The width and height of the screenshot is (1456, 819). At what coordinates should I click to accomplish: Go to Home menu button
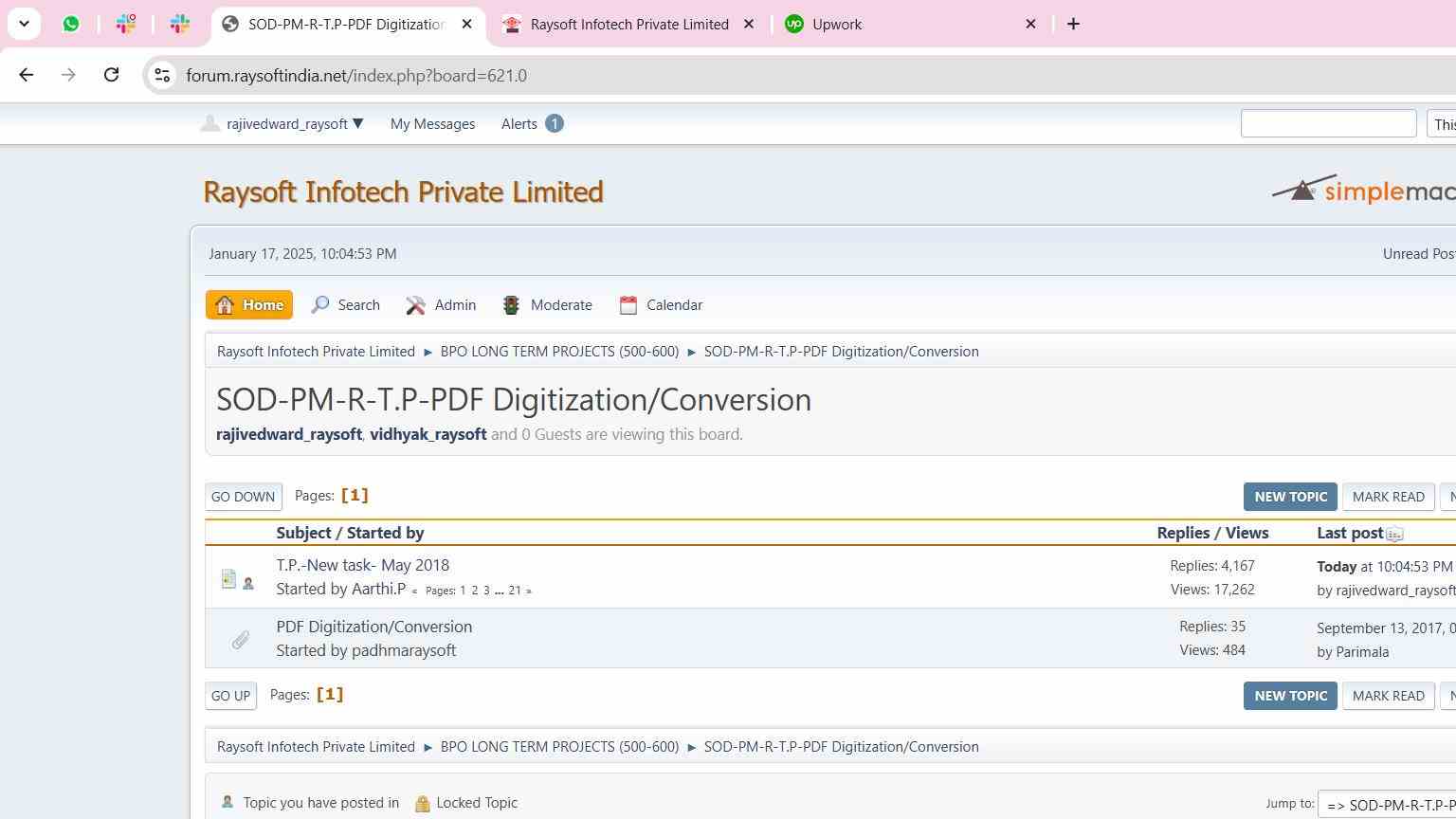(249, 305)
